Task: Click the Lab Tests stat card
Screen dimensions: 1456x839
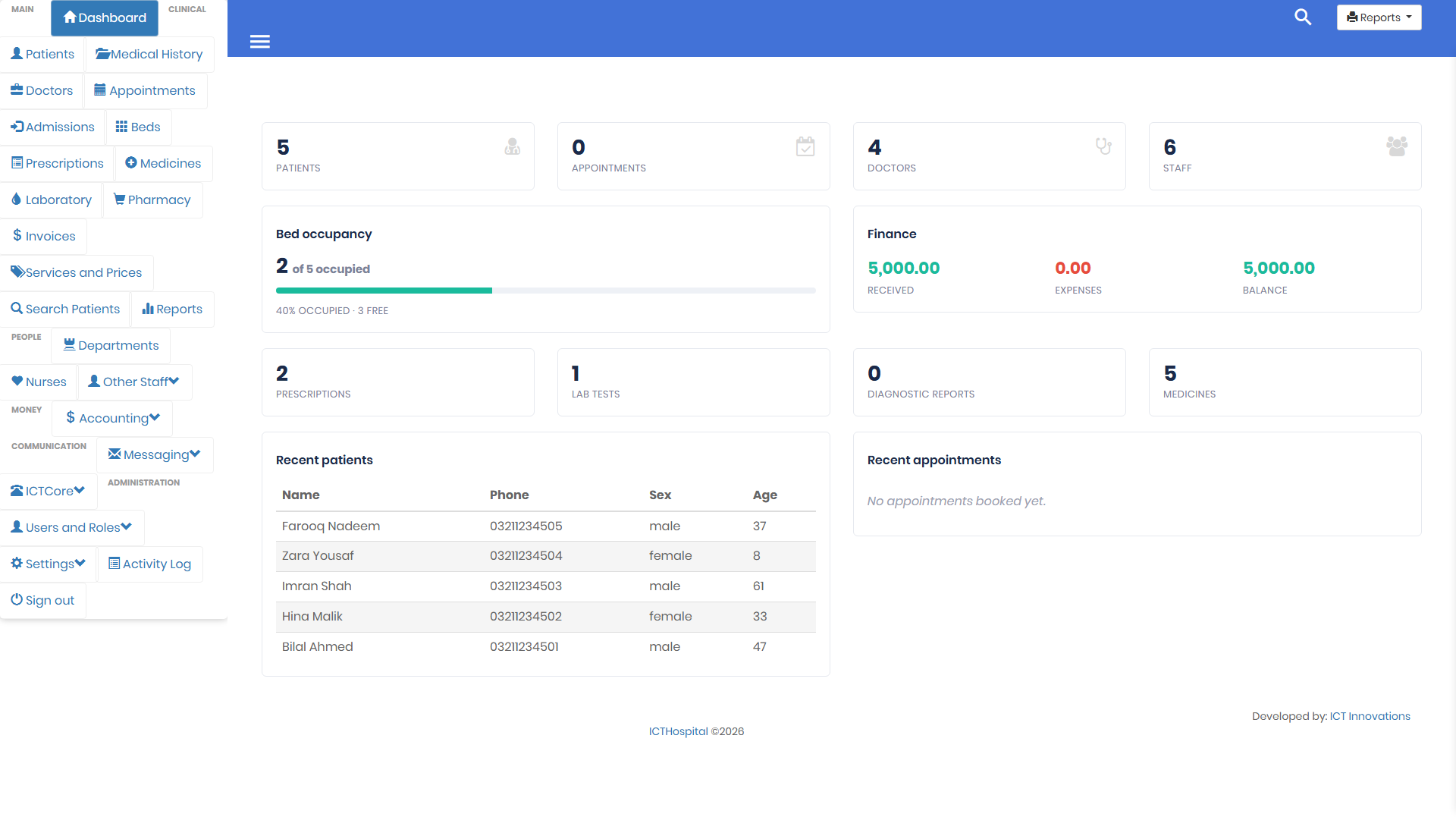Action: (x=694, y=382)
